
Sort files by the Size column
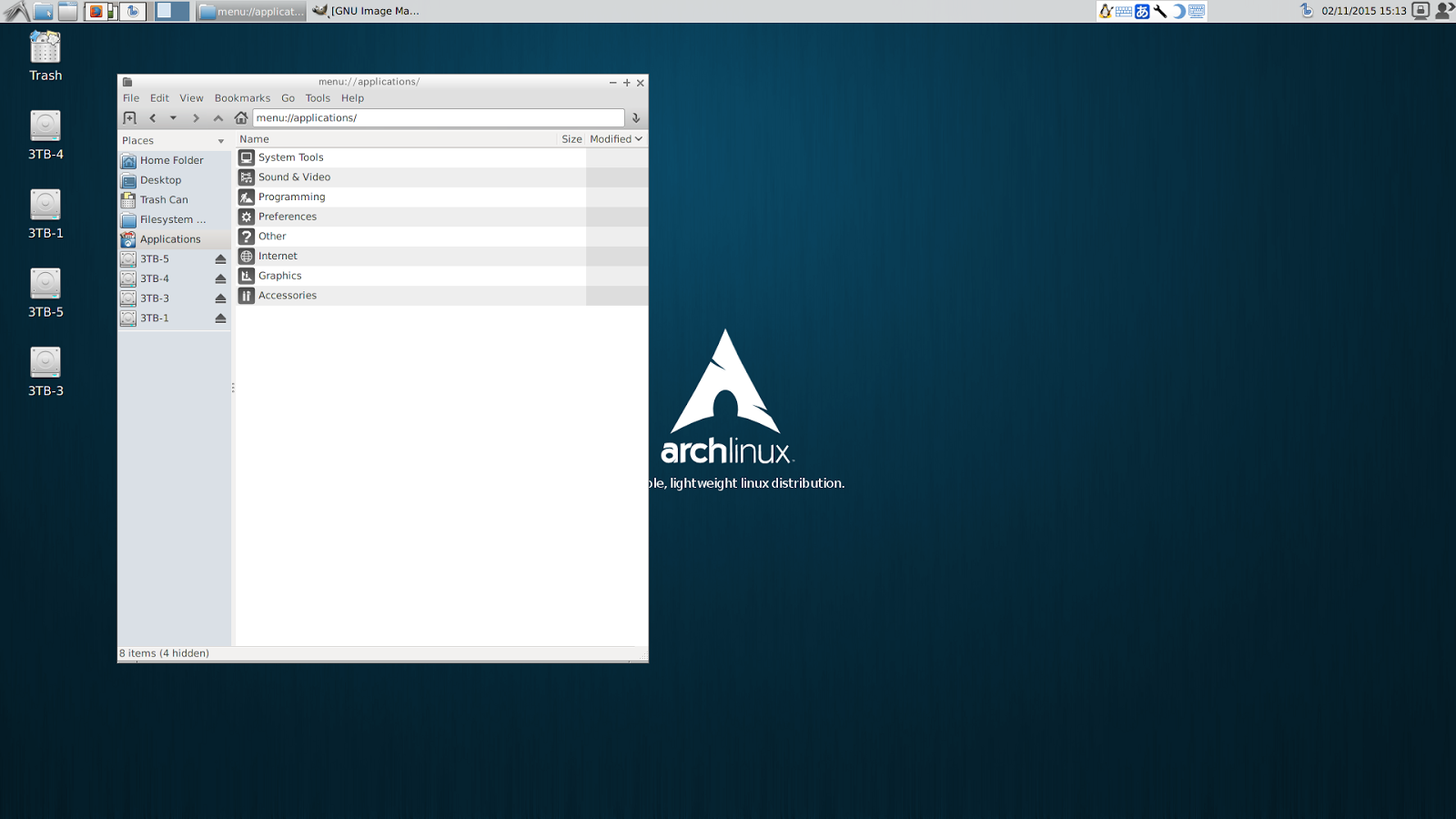coord(571,139)
